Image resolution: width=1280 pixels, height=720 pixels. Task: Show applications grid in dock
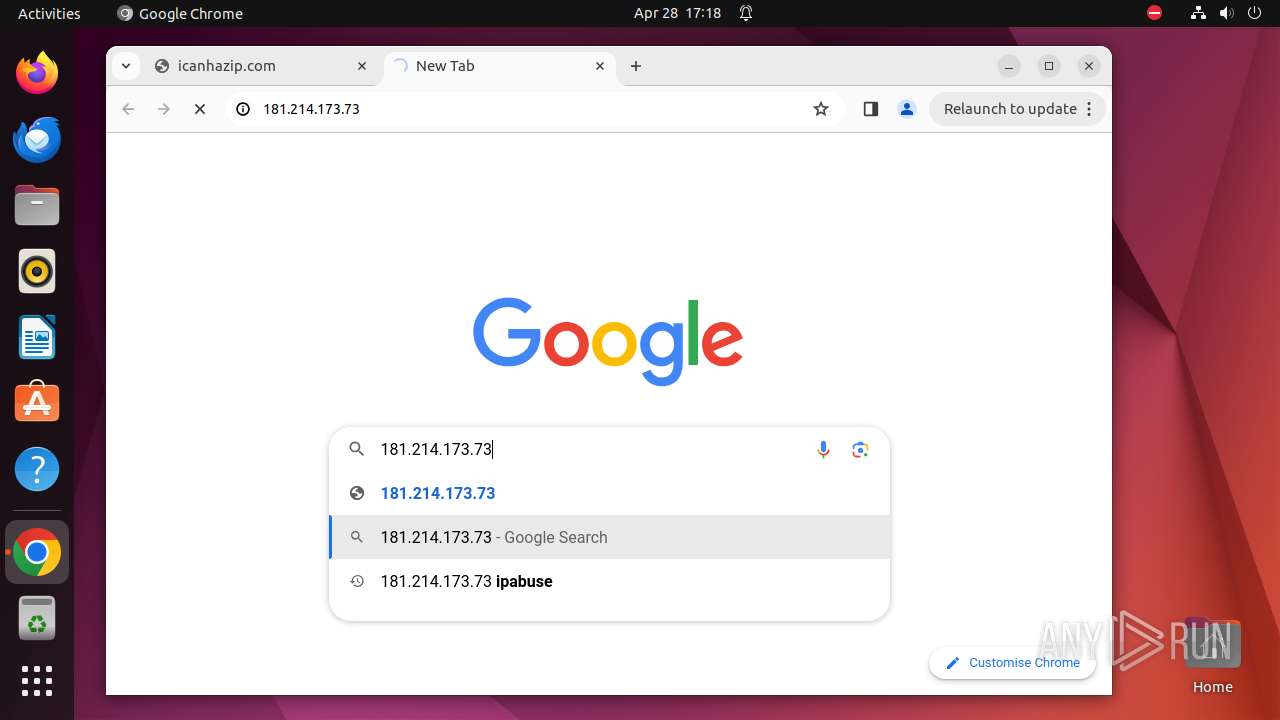(37, 681)
